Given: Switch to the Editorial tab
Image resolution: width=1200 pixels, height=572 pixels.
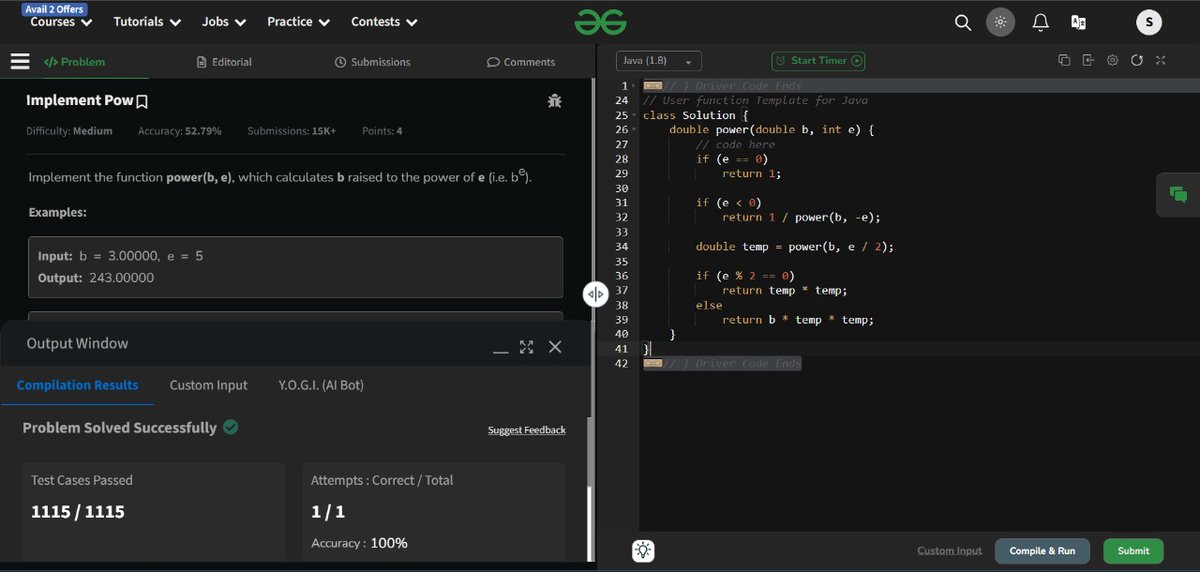Looking at the screenshot, I should [x=225, y=62].
